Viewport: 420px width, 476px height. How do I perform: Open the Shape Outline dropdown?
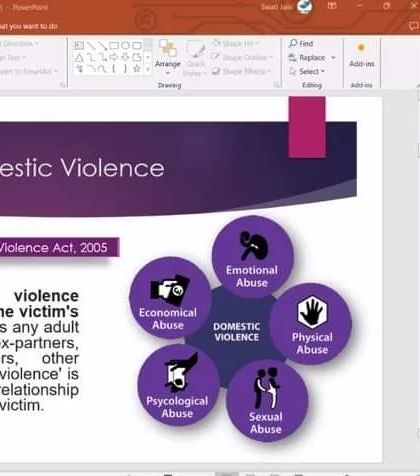tap(242, 57)
